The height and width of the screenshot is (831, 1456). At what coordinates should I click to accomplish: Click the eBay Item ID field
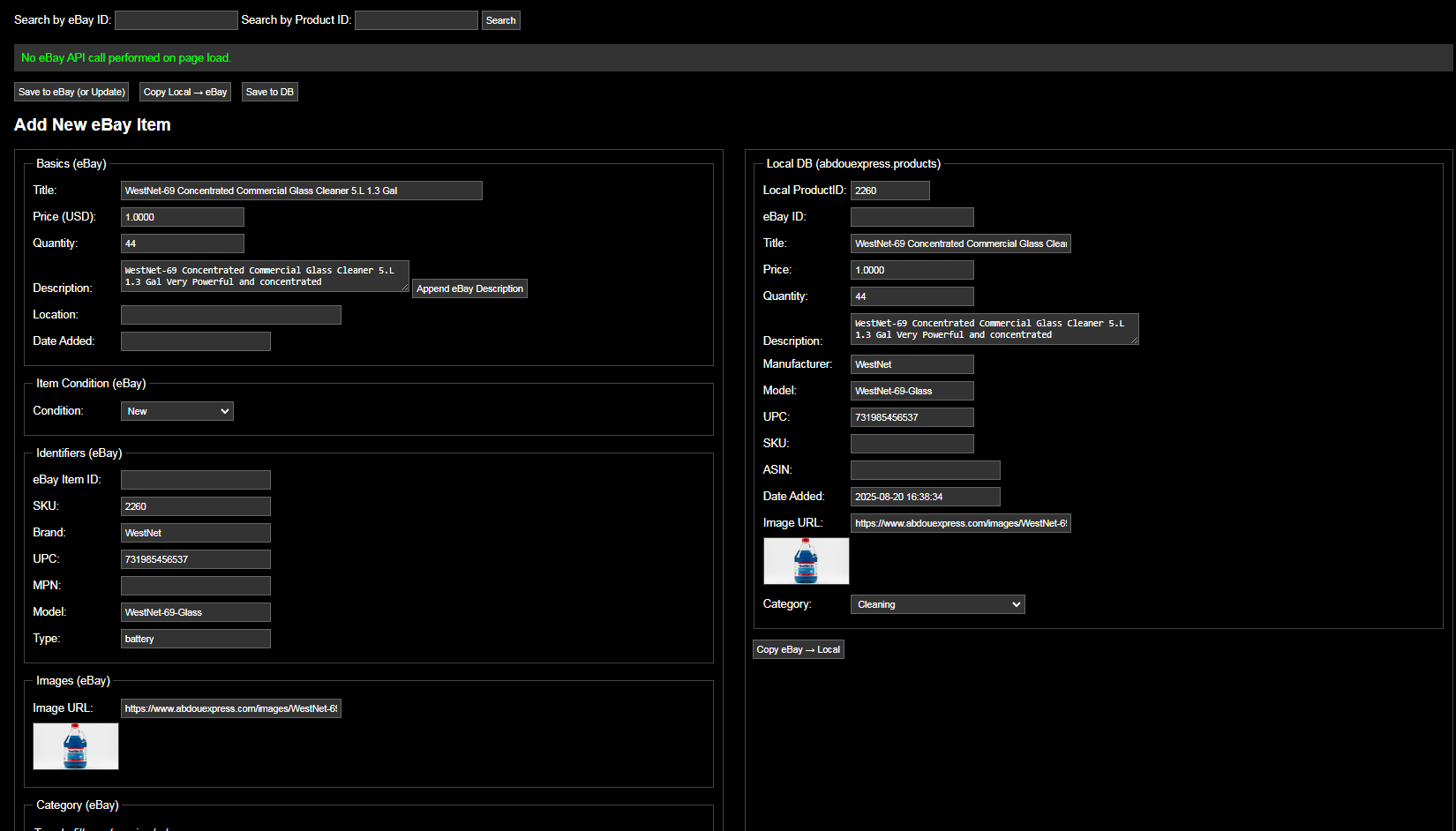pyautogui.click(x=195, y=480)
